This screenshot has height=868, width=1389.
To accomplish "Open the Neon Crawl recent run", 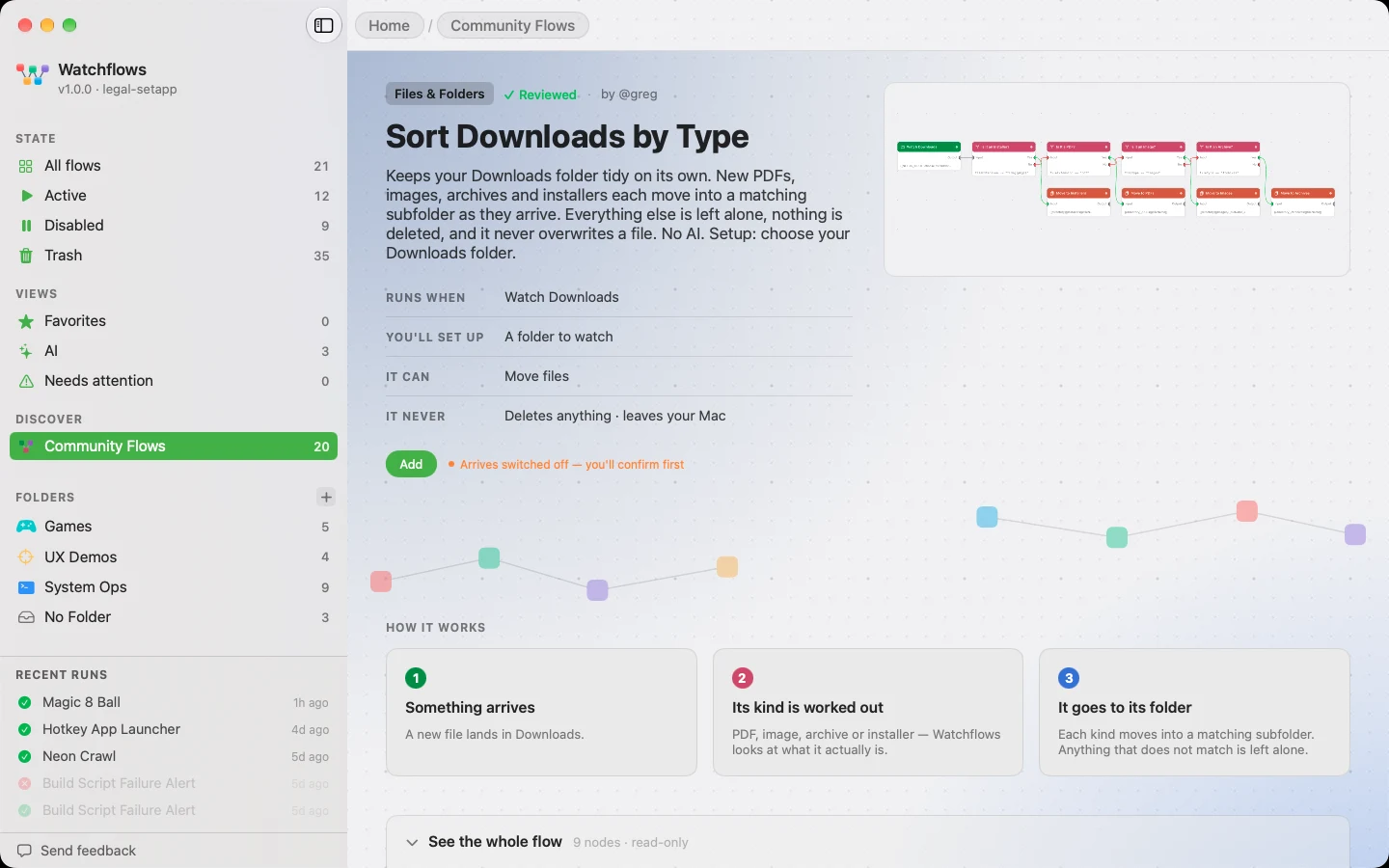I will (x=174, y=756).
